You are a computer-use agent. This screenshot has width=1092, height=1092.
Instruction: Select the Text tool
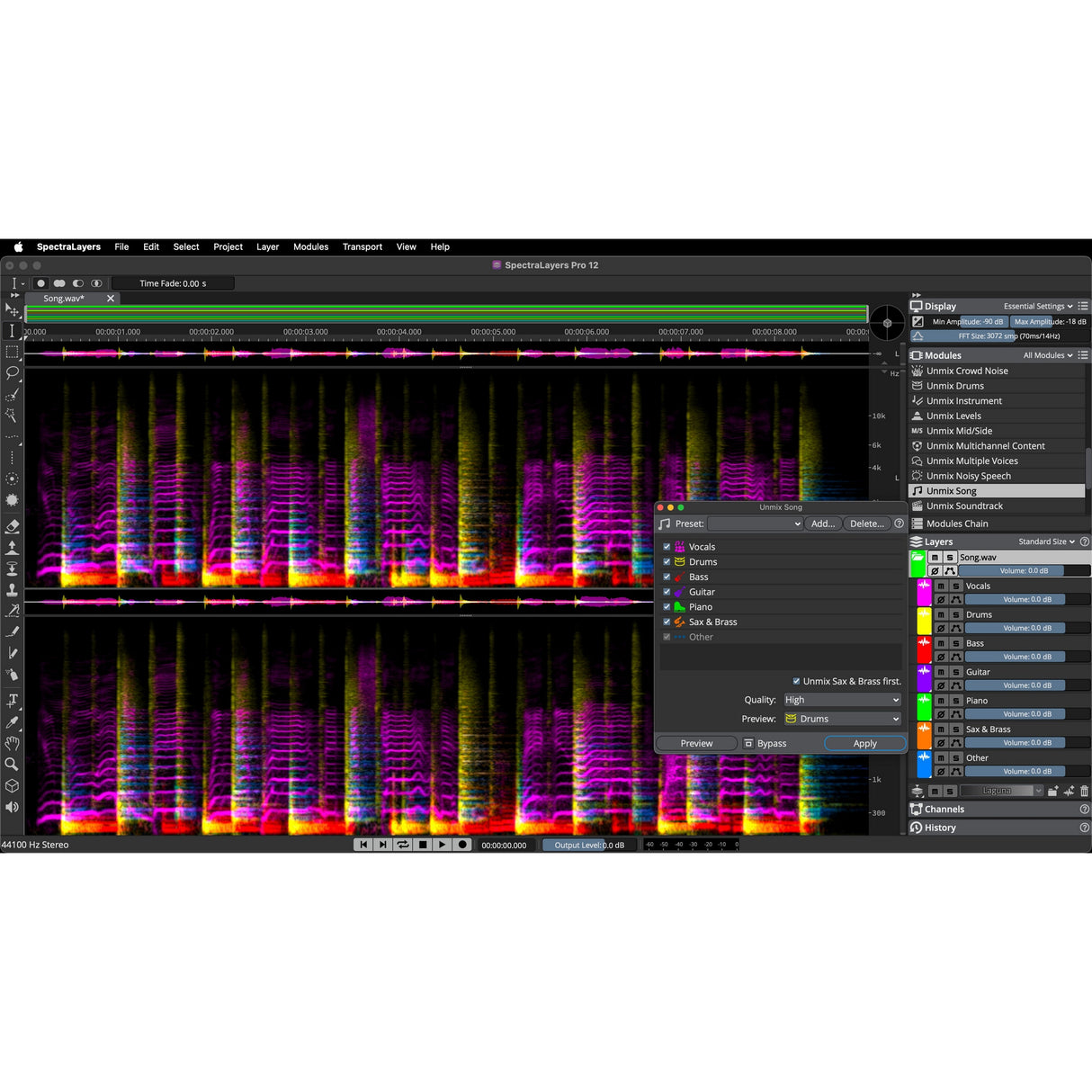[12, 701]
